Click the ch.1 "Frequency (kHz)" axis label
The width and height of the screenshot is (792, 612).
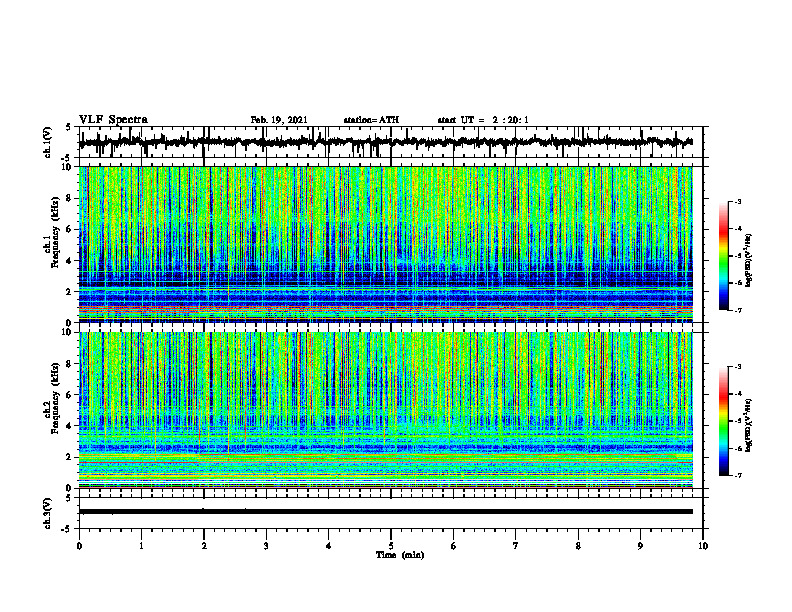pyautogui.click(x=55, y=232)
